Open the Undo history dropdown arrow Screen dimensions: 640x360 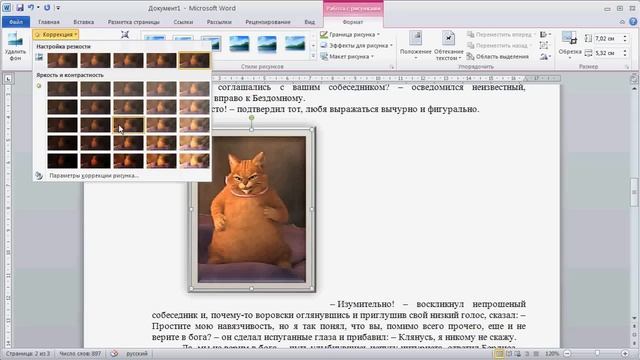38,8
